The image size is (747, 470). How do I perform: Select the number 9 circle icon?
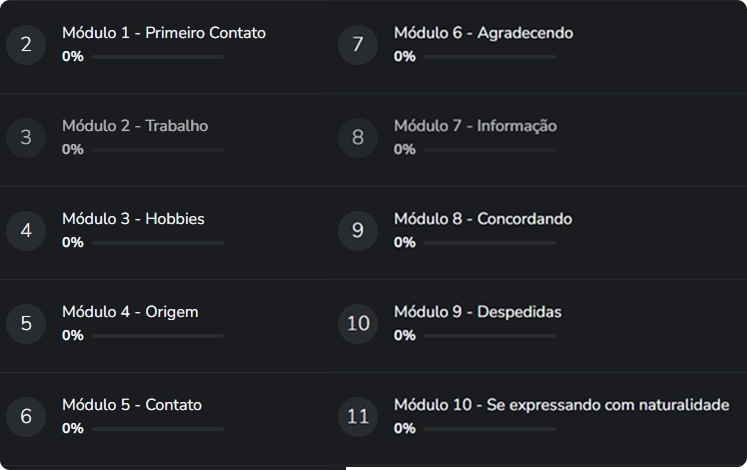pyautogui.click(x=358, y=230)
